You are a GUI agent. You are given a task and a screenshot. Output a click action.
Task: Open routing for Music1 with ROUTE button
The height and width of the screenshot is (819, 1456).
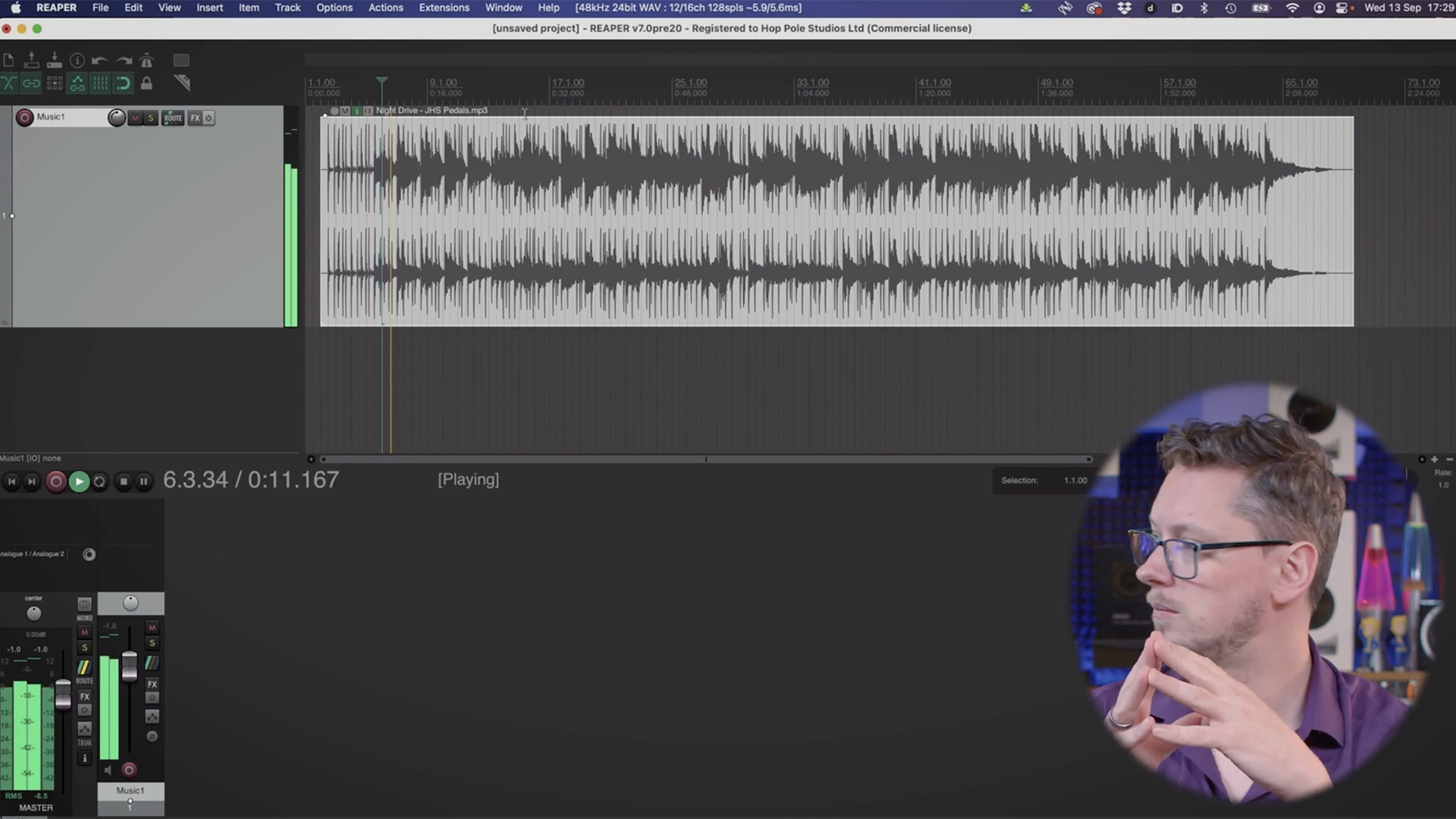click(173, 118)
